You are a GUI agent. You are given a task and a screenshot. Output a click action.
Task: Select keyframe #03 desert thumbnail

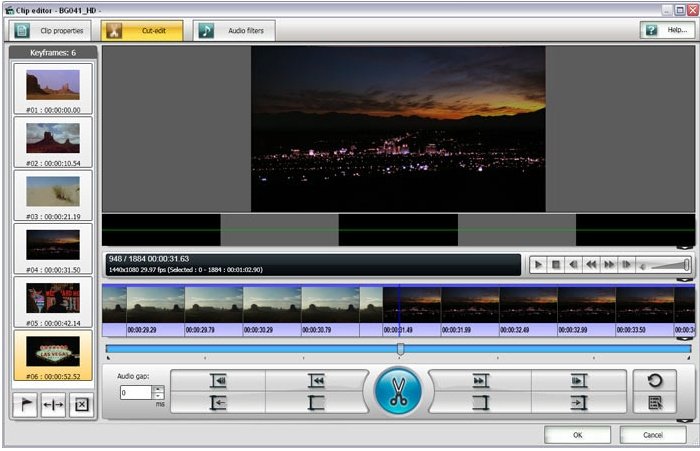(x=53, y=191)
